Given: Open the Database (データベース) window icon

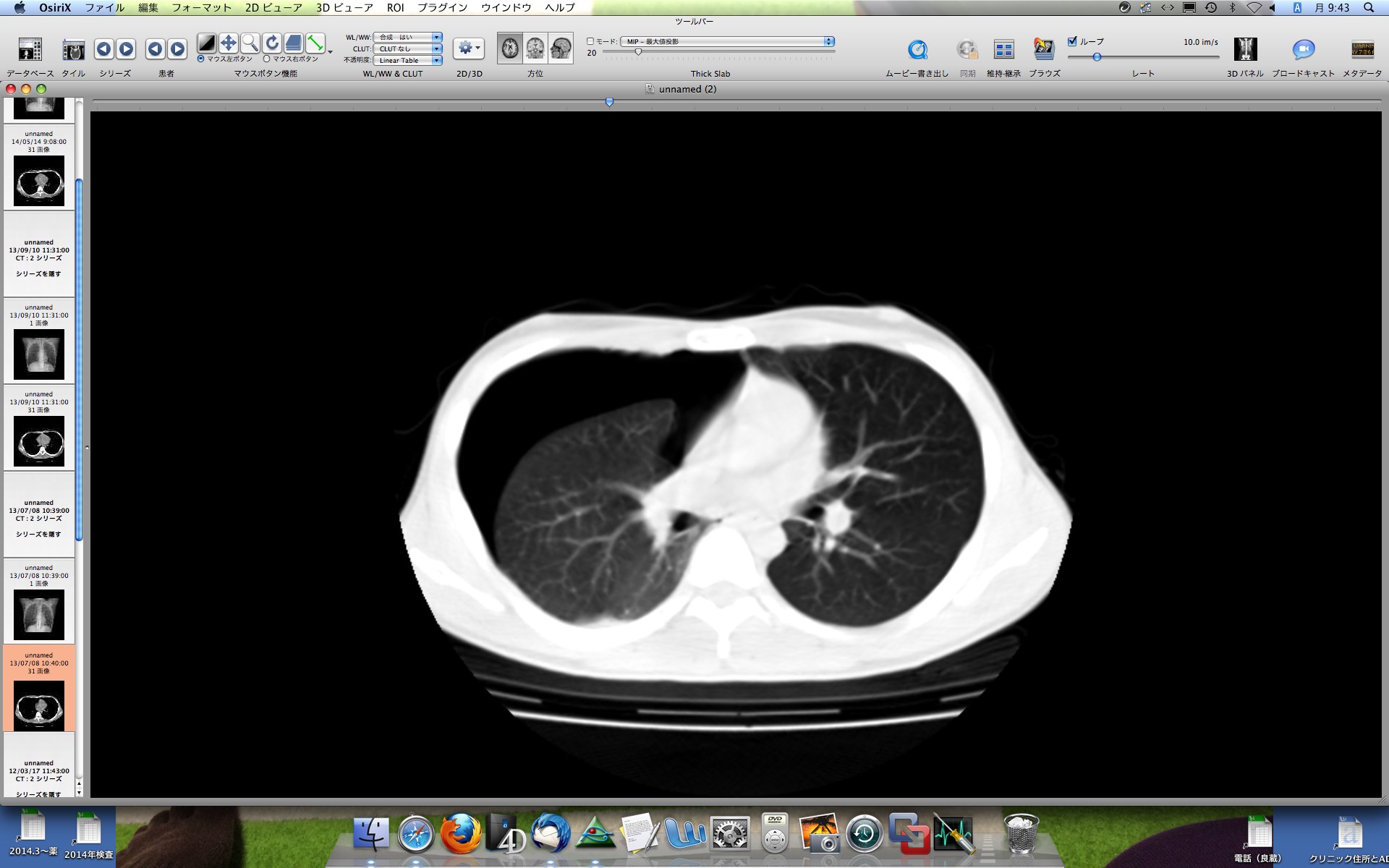Looking at the screenshot, I should tap(30, 49).
